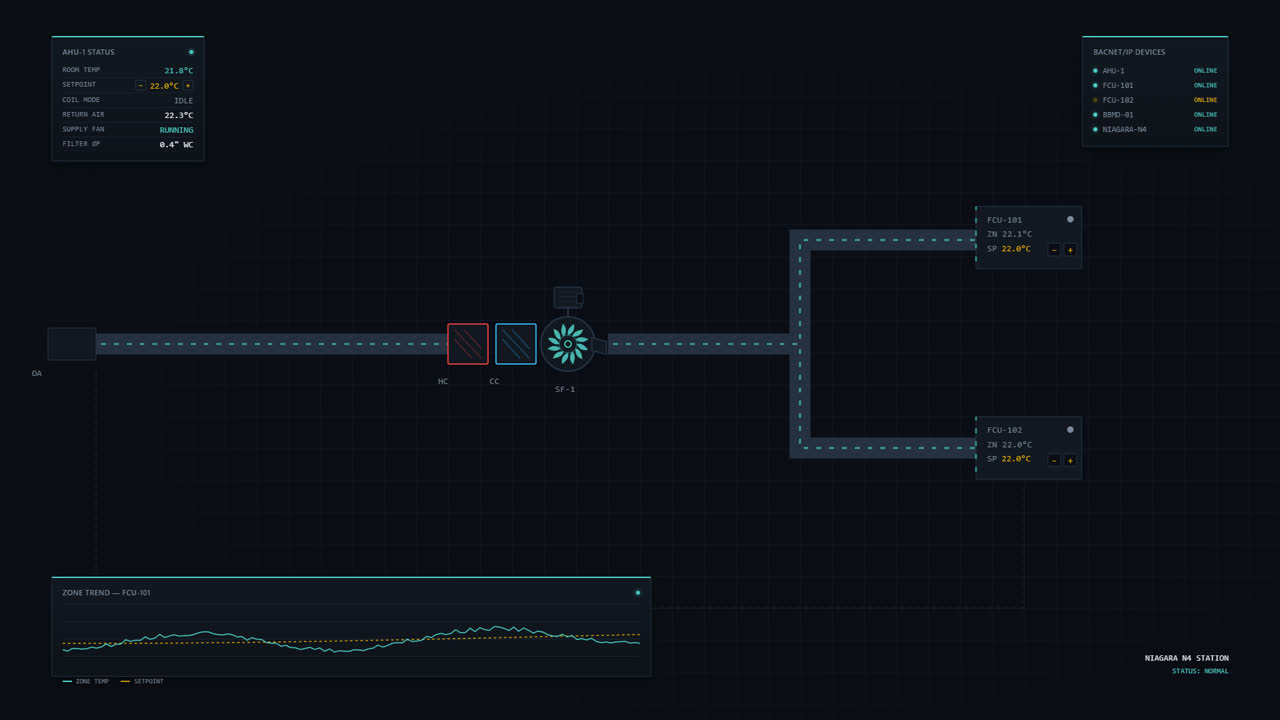Viewport: 1280px width, 720px height.
Task: Click the SF-1 supply fan icon
Action: pyautogui.click(x=568, y=344)
